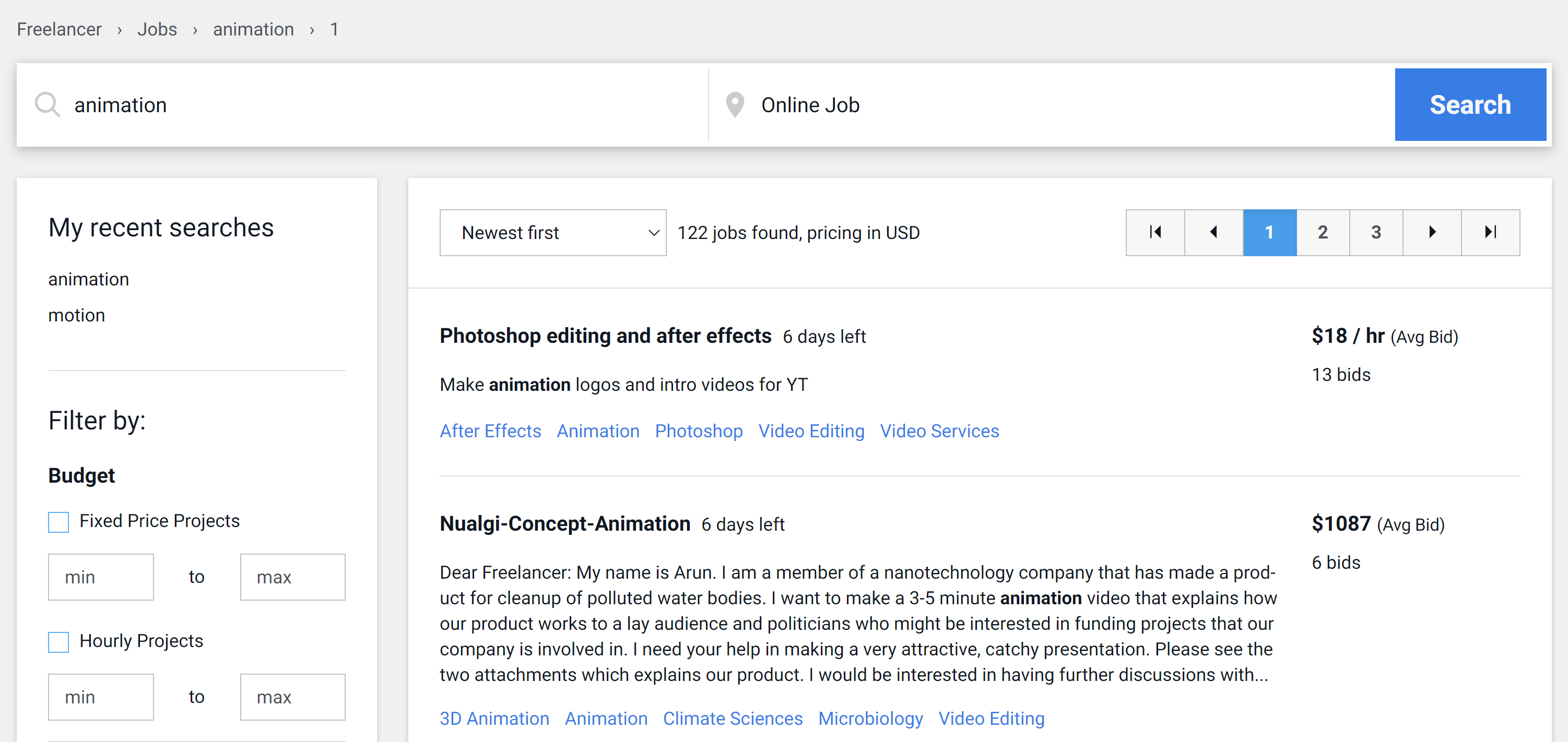This screenshot has height=742, width=1568.
Task: Go to next results page arrow
Action: pyautogui.click(x=1432, y=232)
